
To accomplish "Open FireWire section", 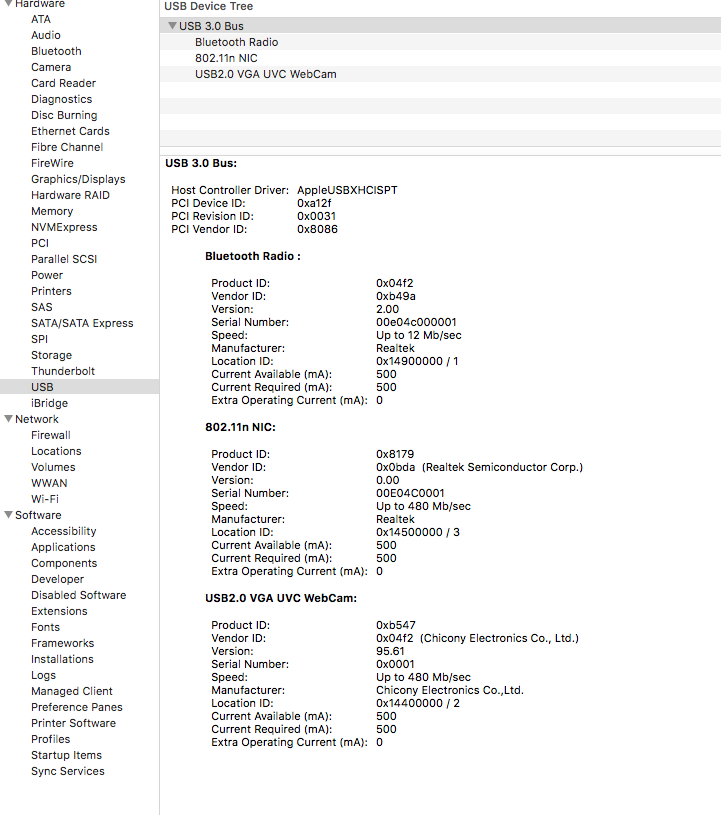I will 53,163.
